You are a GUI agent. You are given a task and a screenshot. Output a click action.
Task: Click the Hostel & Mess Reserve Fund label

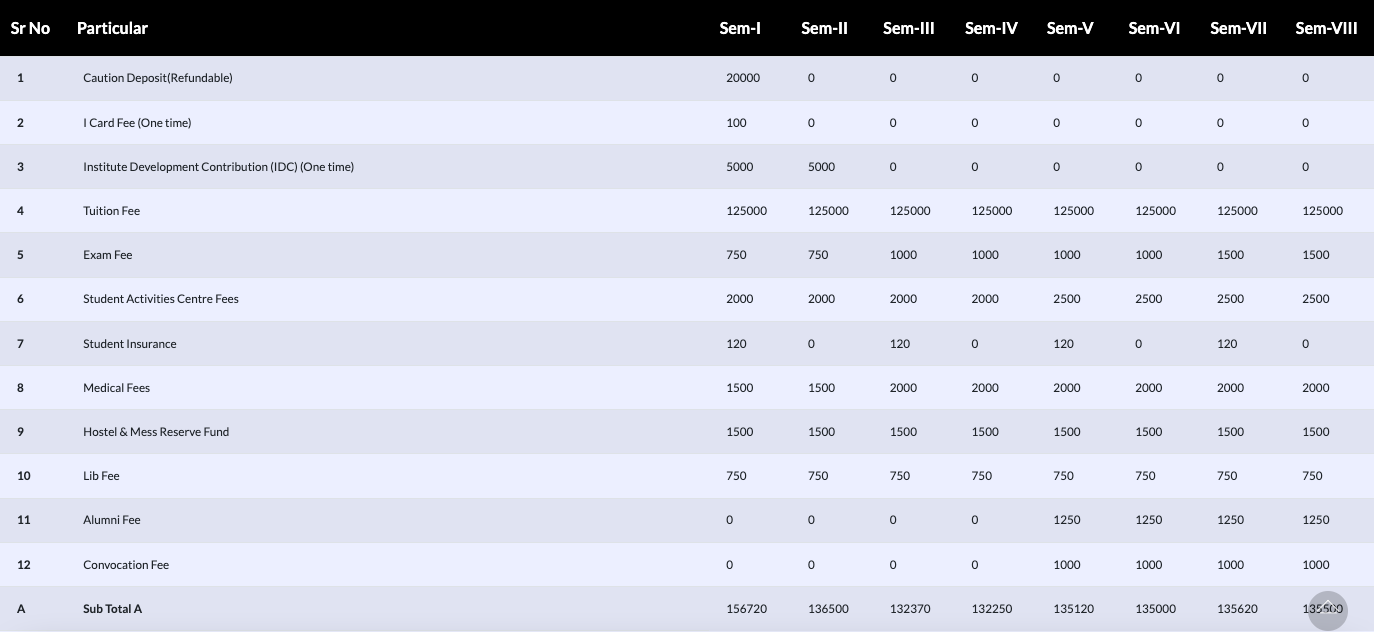tap(156, 431)
